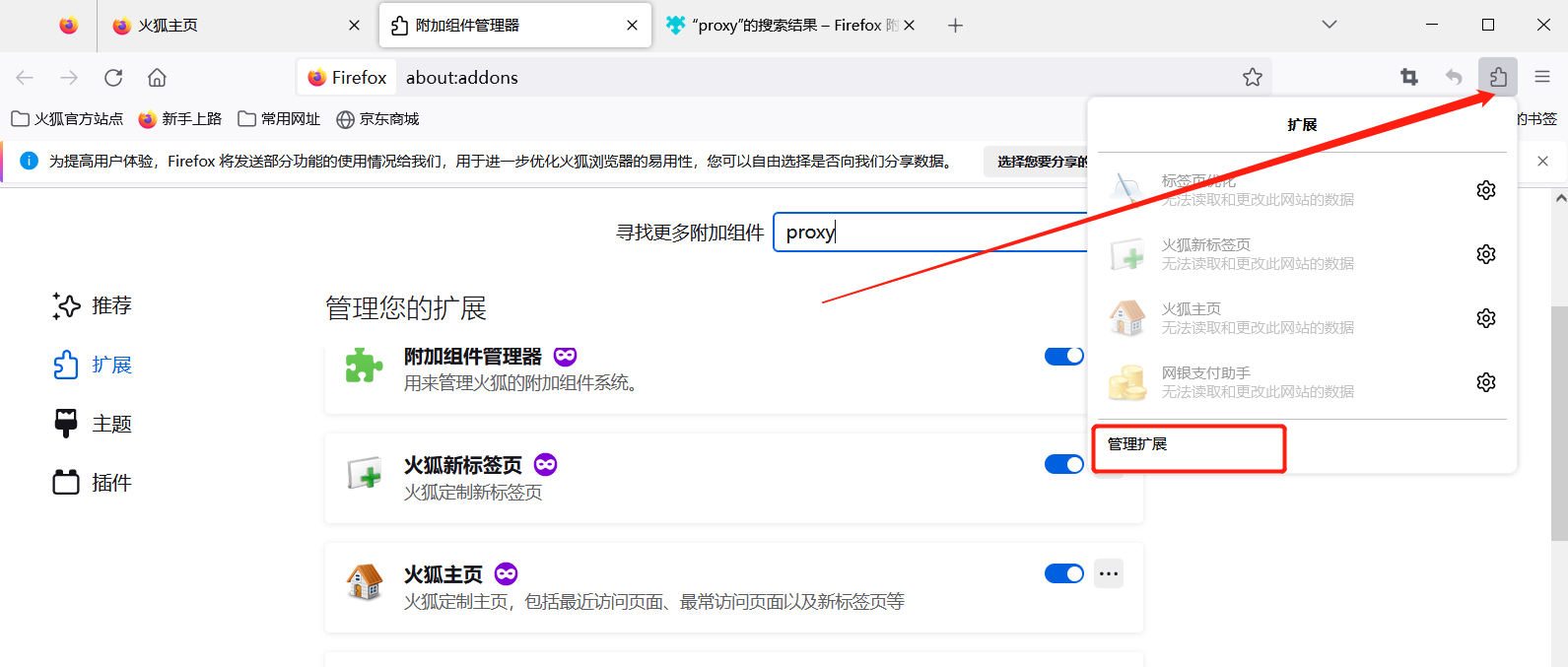Click the undo arrow toolbar icon
The height and width of the screenshot is (667, 1568).
(1454, 77)
